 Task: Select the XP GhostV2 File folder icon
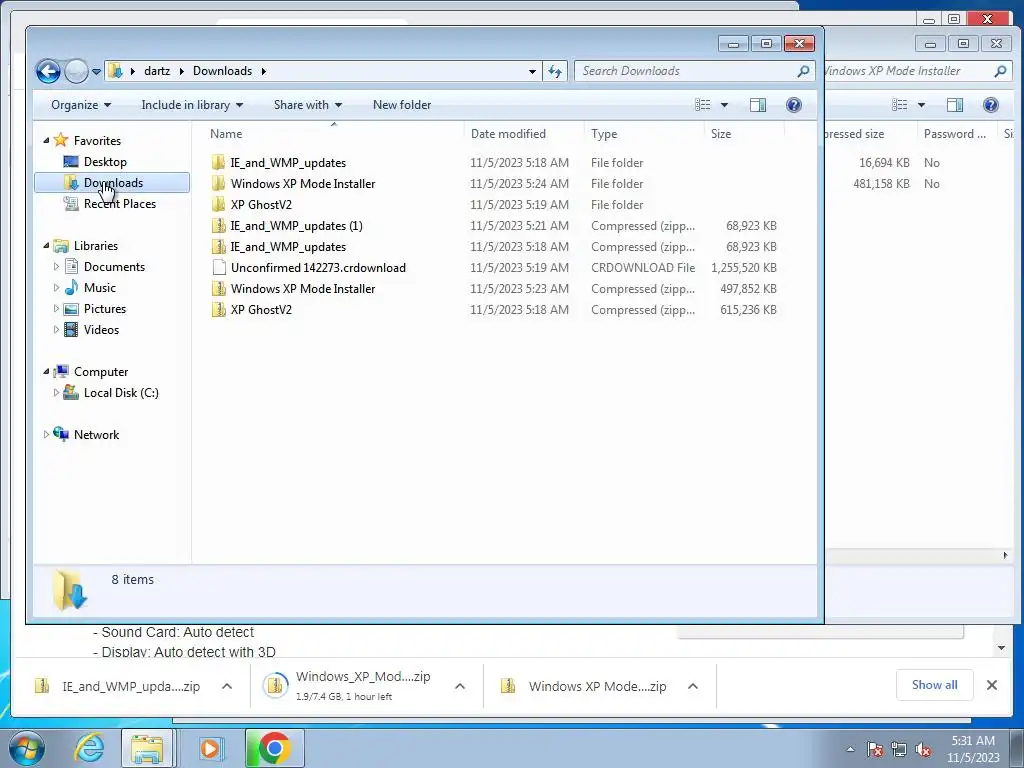pyautogui.click(x=218, y=204)
